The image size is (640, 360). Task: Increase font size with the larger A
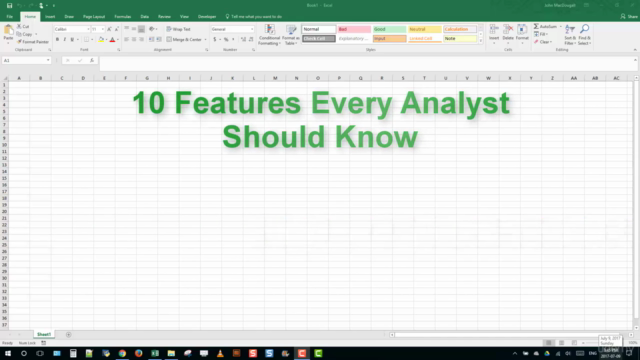tap(109, 29)
